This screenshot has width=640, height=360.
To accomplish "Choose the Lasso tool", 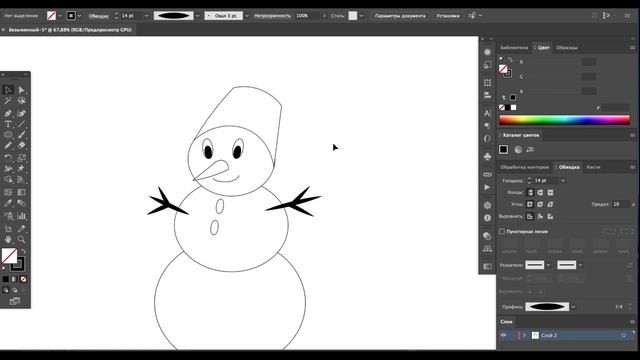I will point(22,101).
